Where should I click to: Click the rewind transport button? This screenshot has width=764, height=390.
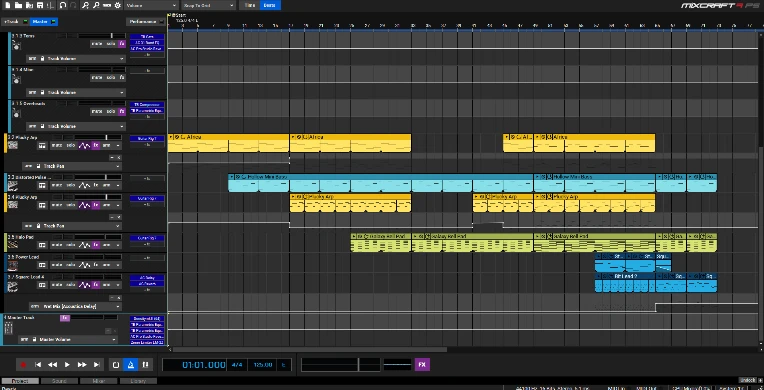[x=53, y=365]
